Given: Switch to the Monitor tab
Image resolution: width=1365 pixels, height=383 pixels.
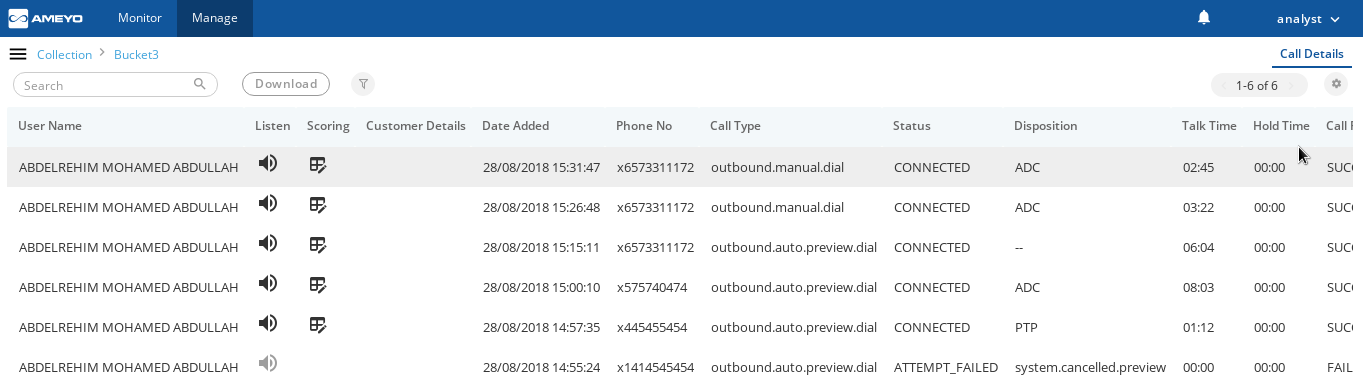Looking at the screenshot, I should [x=139, y=18].
